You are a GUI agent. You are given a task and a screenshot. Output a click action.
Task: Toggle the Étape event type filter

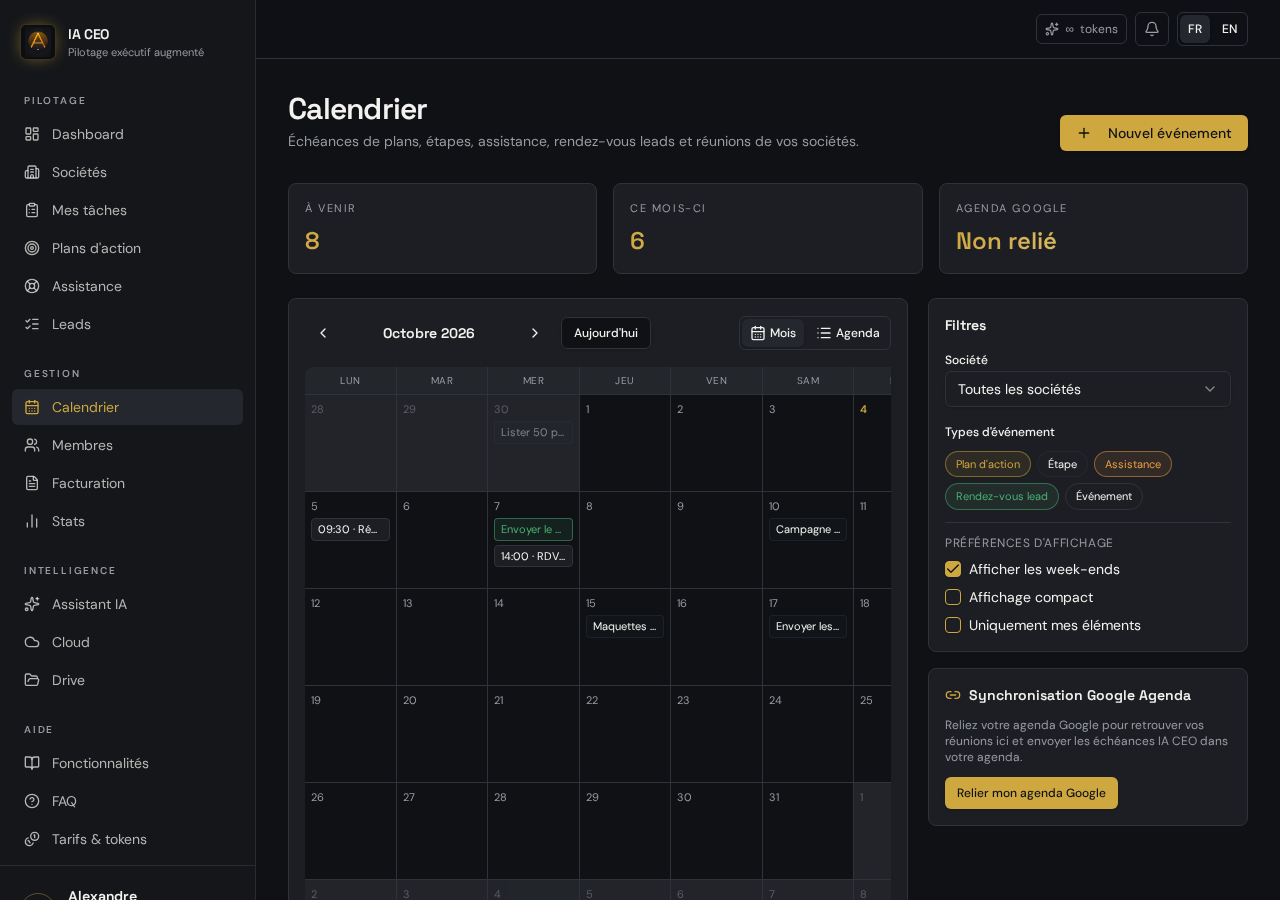(1062, 464)
